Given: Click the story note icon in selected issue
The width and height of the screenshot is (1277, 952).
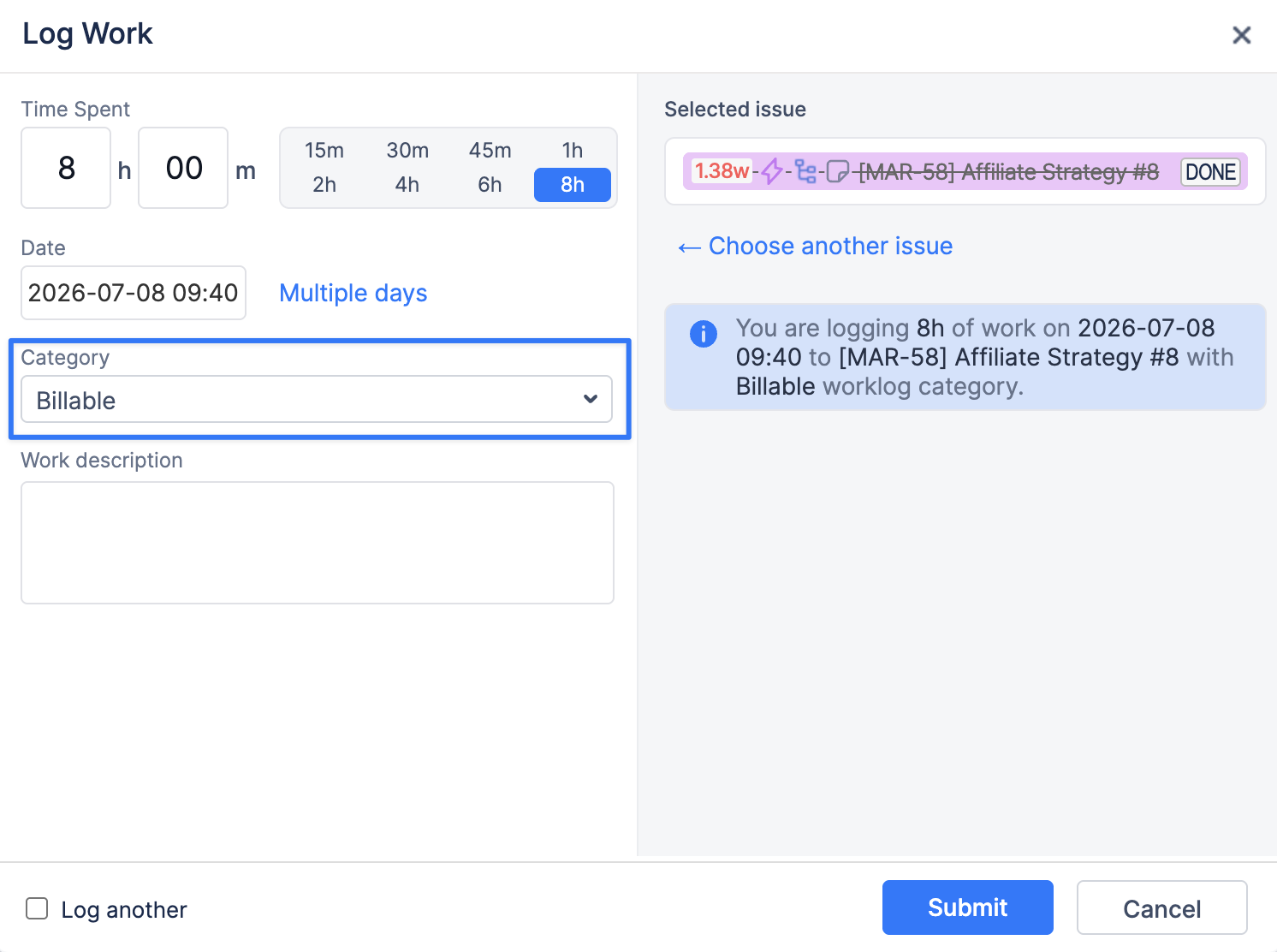Looking at the screenshot, I should click(x=837, y=171).
